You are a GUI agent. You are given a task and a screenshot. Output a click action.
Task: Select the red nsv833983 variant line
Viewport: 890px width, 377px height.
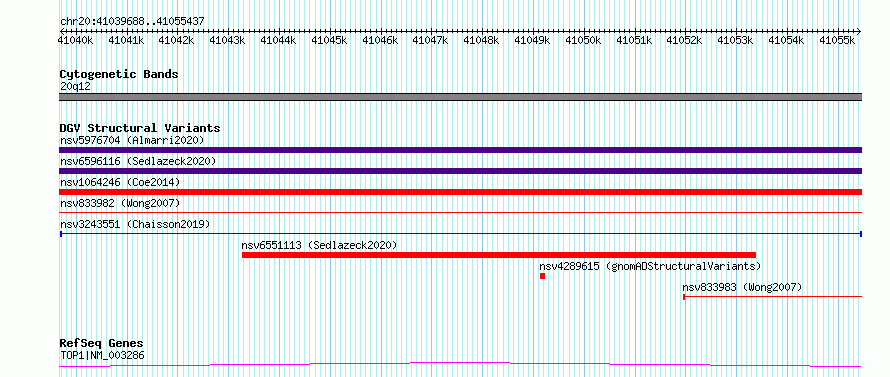click(x=773, y=296)
